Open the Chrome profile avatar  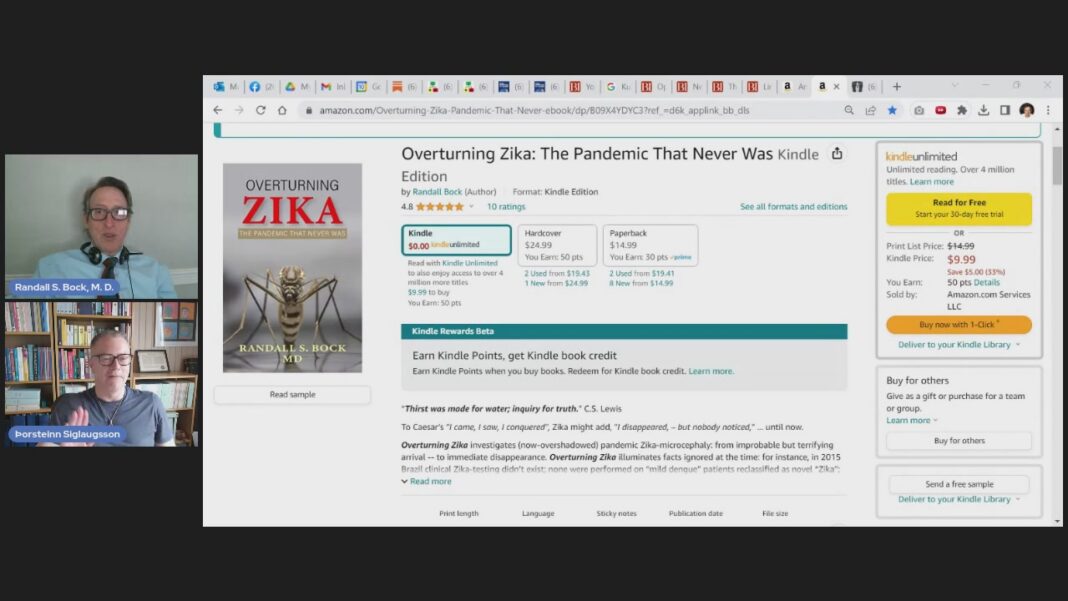coord(1026,110)
